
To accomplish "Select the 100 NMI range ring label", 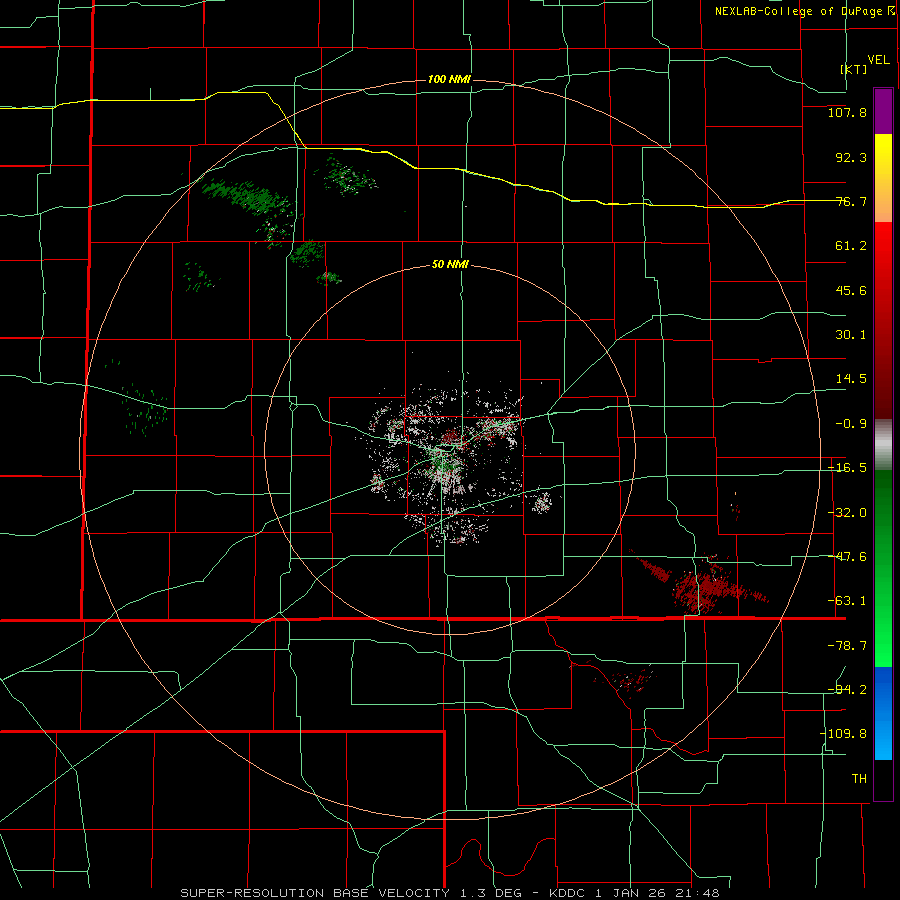I will [x=449, y=79].
